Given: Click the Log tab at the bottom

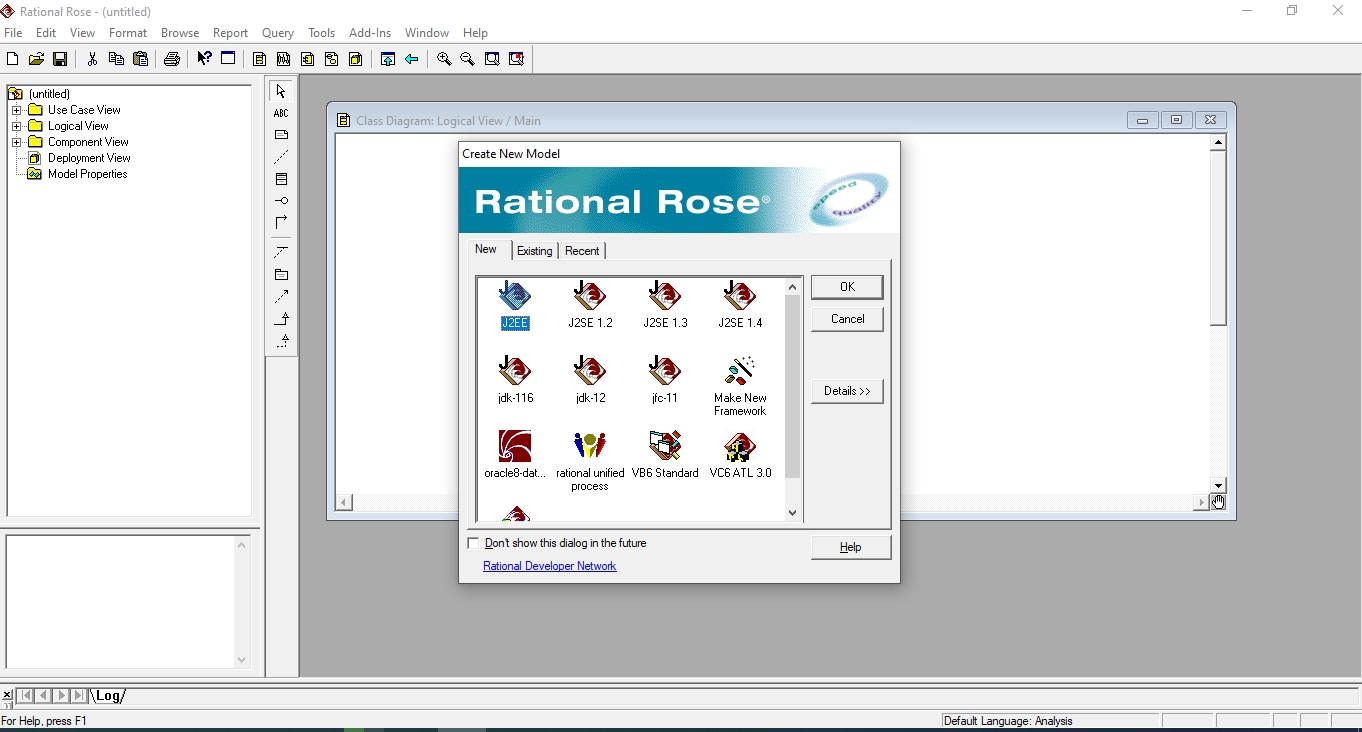Looking at the screenshot, I should 109,696.
